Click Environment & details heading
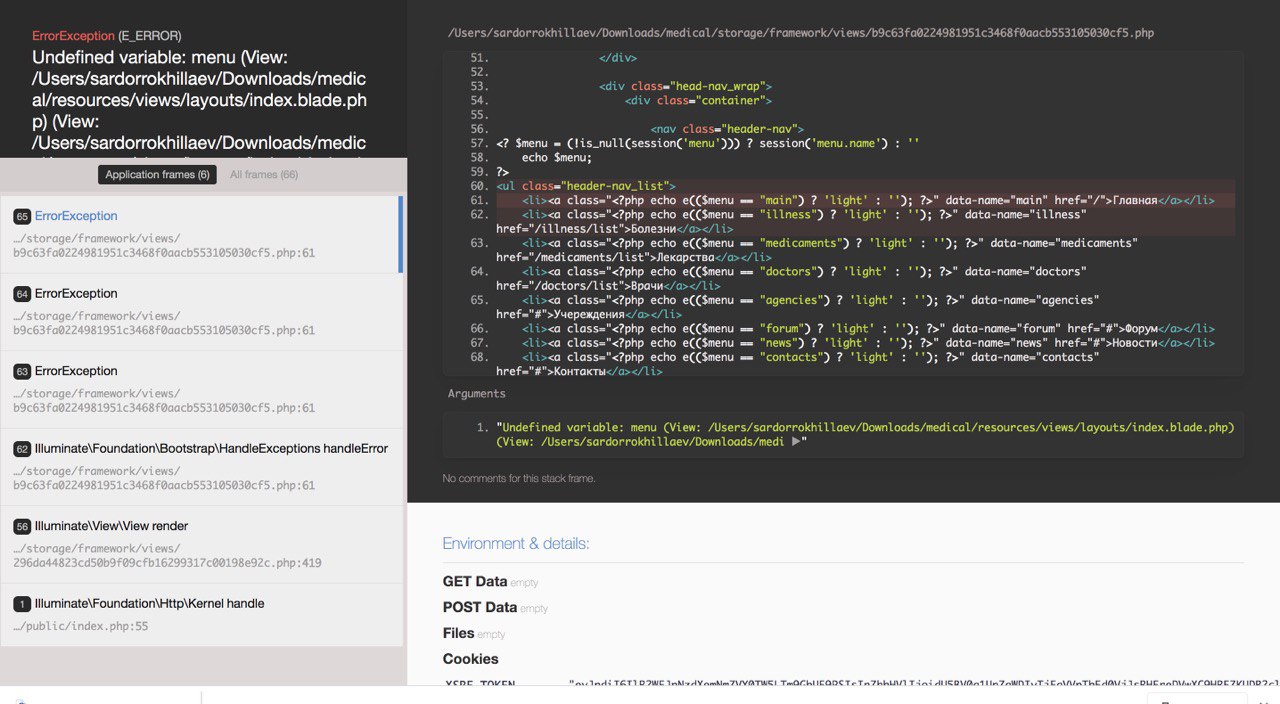The width and height of the screenshot is (1280, 704). click(516, 543)
